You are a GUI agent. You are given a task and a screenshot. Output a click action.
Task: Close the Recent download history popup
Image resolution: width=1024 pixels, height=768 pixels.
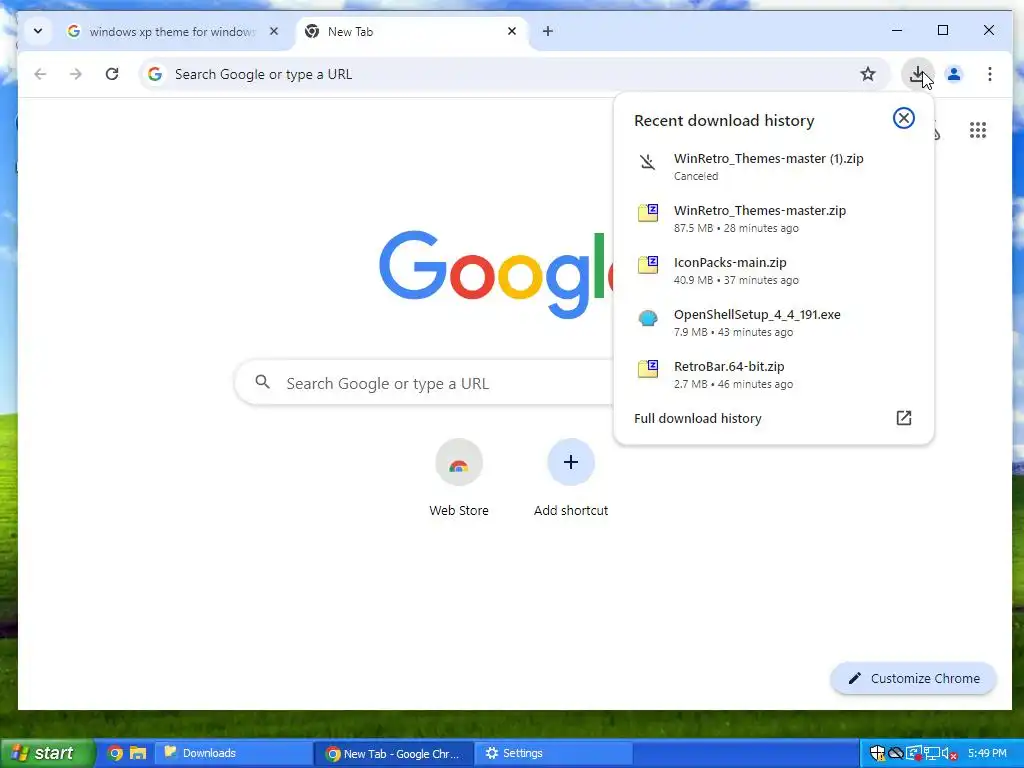click(x=904, y=118)
